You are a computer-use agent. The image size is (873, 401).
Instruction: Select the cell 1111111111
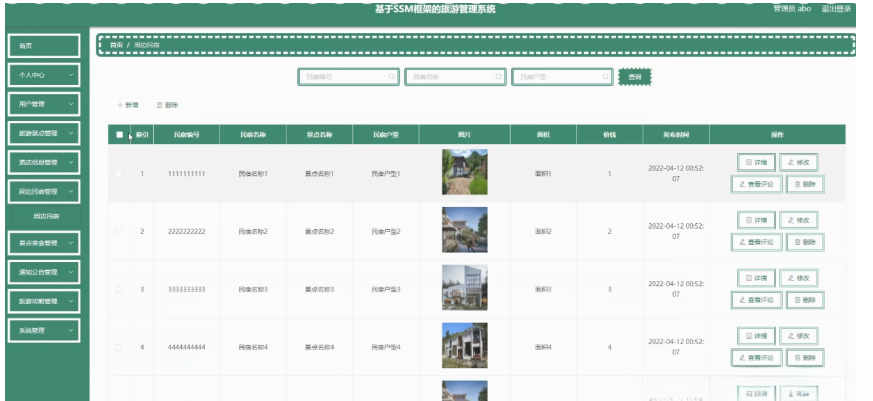point(187,174)
